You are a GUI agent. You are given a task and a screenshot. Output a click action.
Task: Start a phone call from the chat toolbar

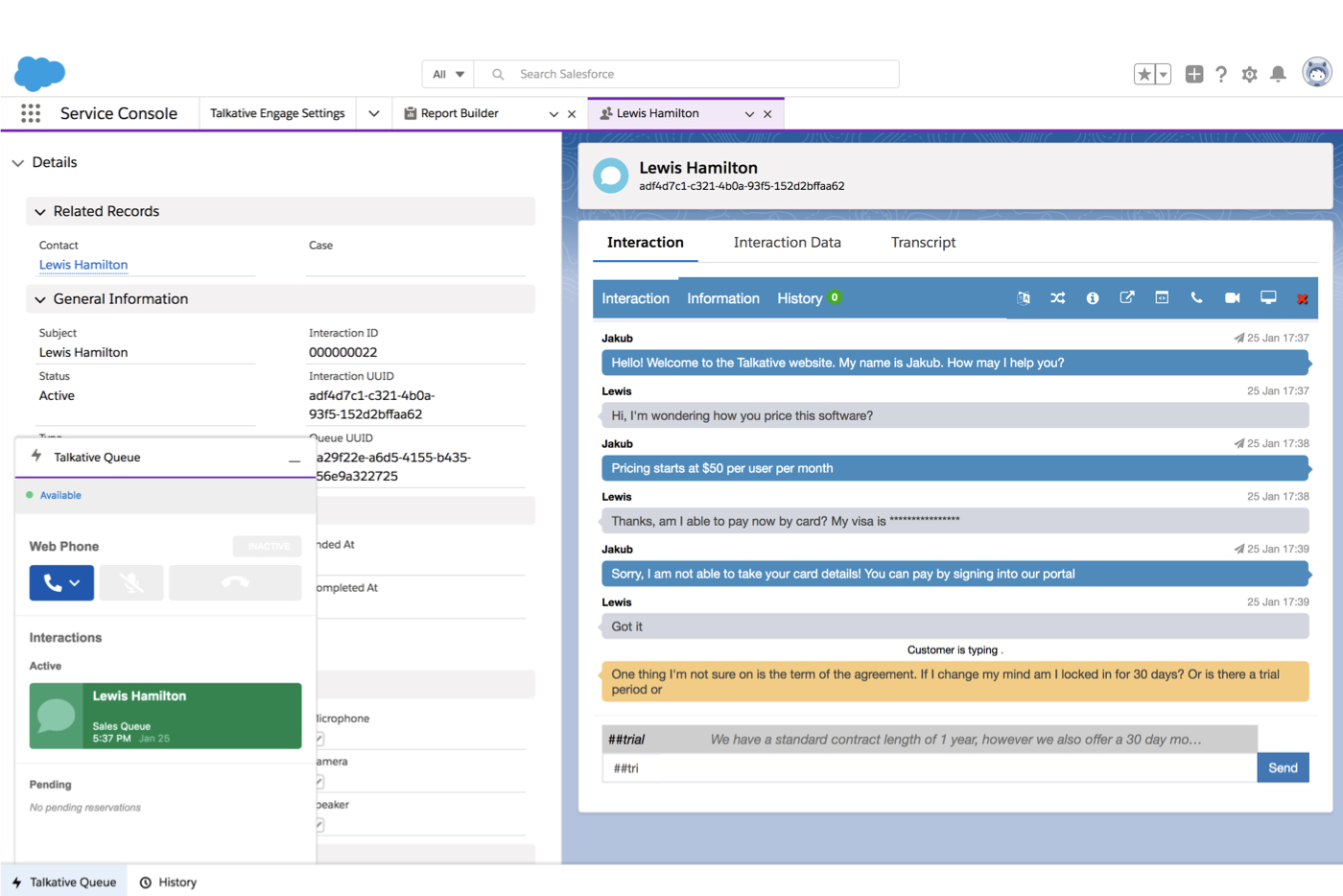[1196, 297]
